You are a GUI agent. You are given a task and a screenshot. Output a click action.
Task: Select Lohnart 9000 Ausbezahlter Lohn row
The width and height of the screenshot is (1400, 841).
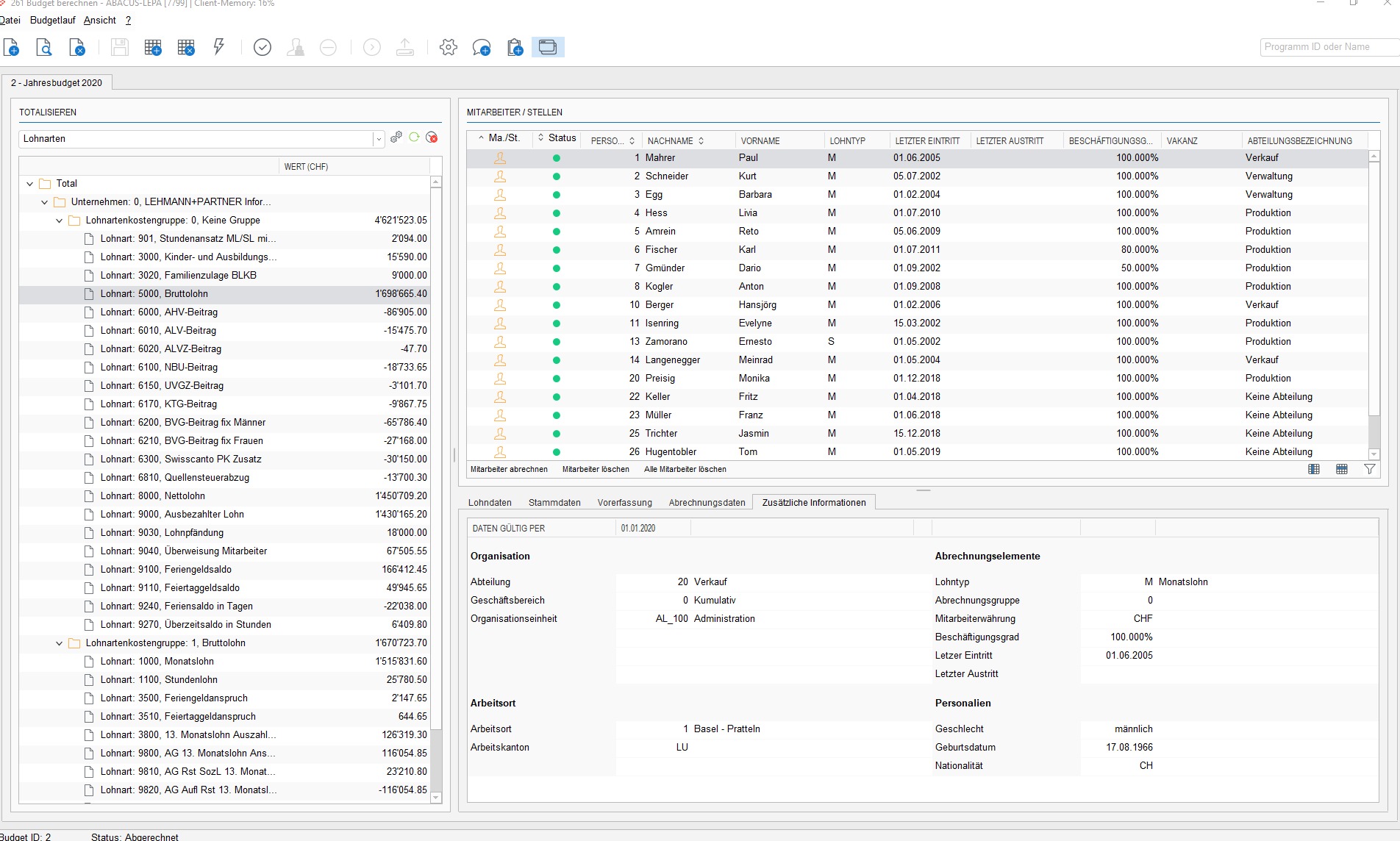(224, 515)
